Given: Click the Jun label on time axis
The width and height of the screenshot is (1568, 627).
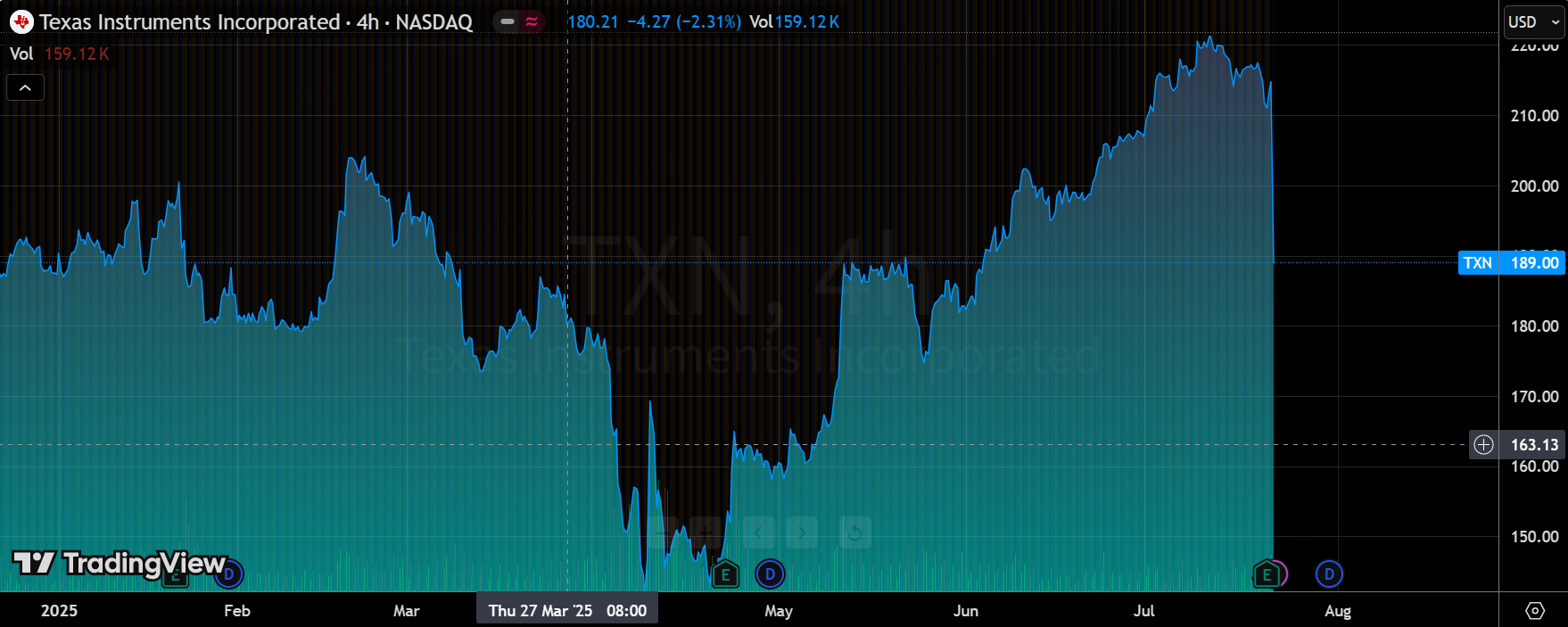Looking at the screenshot, I should click(966, 611).
